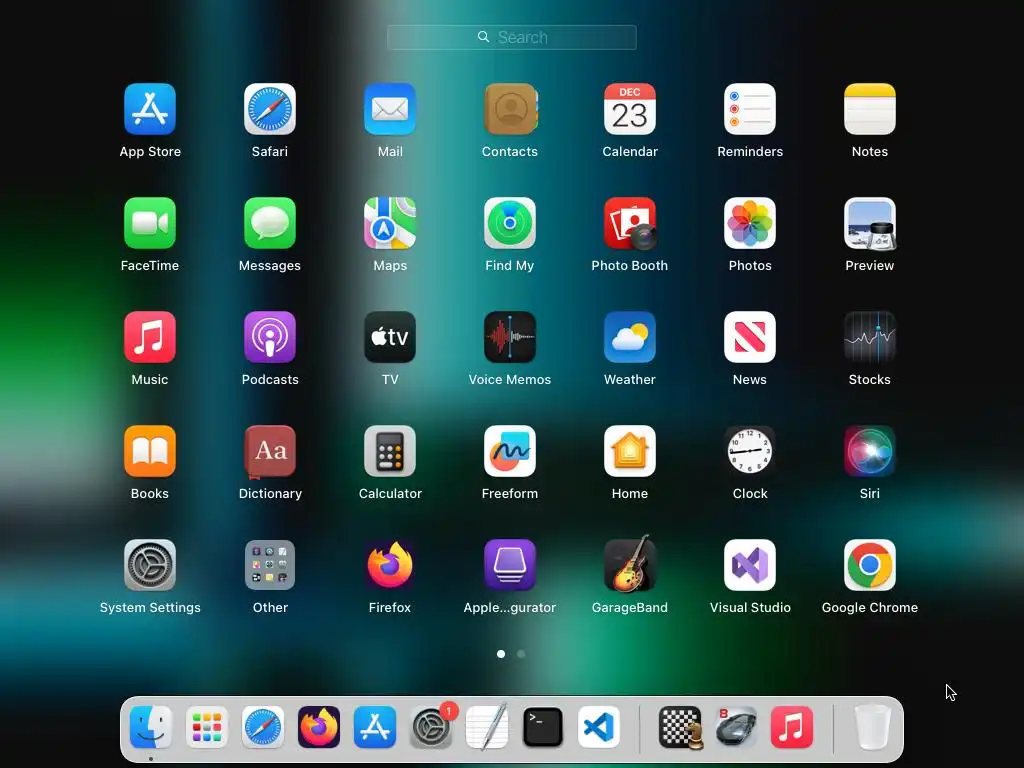The width and height of the screenshot is (1024, 768).
Task: Launch Freeform
Action: [510, 451]
